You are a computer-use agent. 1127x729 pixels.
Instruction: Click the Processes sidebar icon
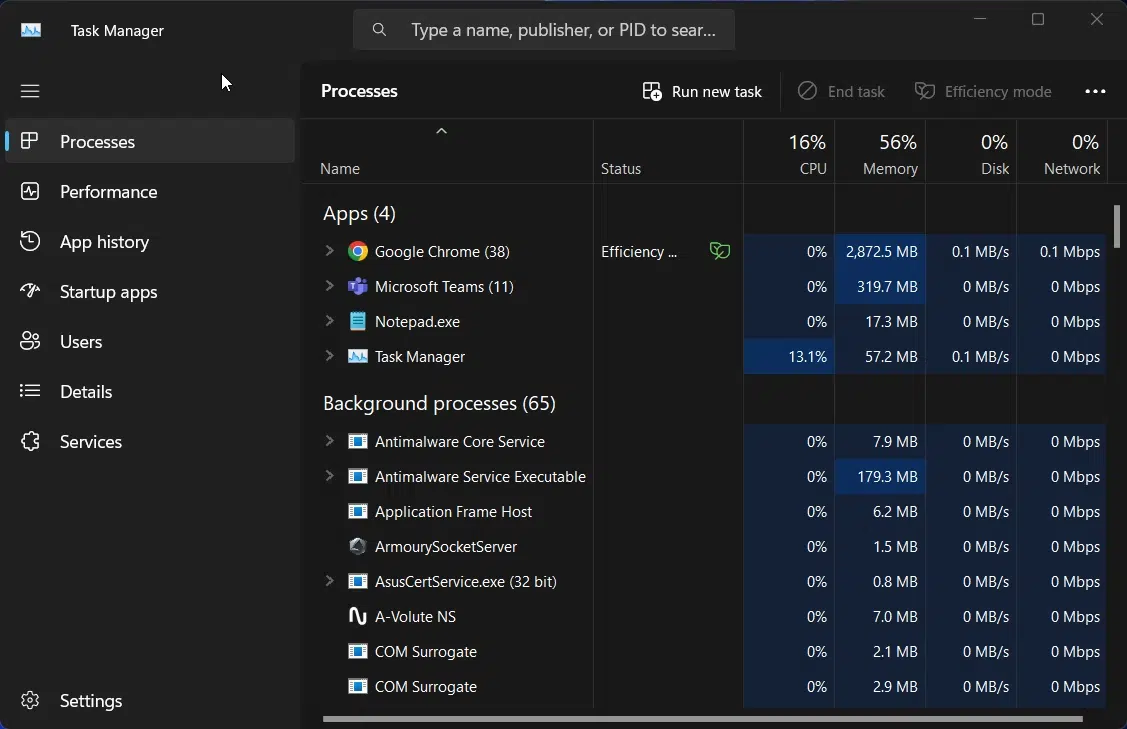coord(29,141)
